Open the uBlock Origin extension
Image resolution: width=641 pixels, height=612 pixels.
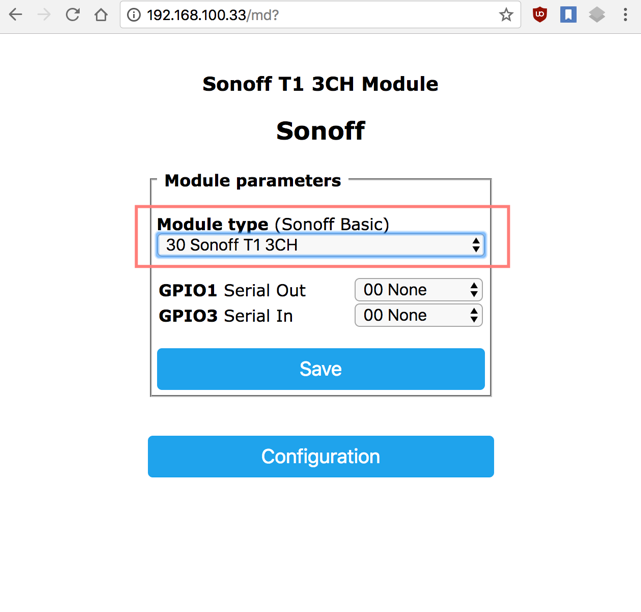(540, 15)
